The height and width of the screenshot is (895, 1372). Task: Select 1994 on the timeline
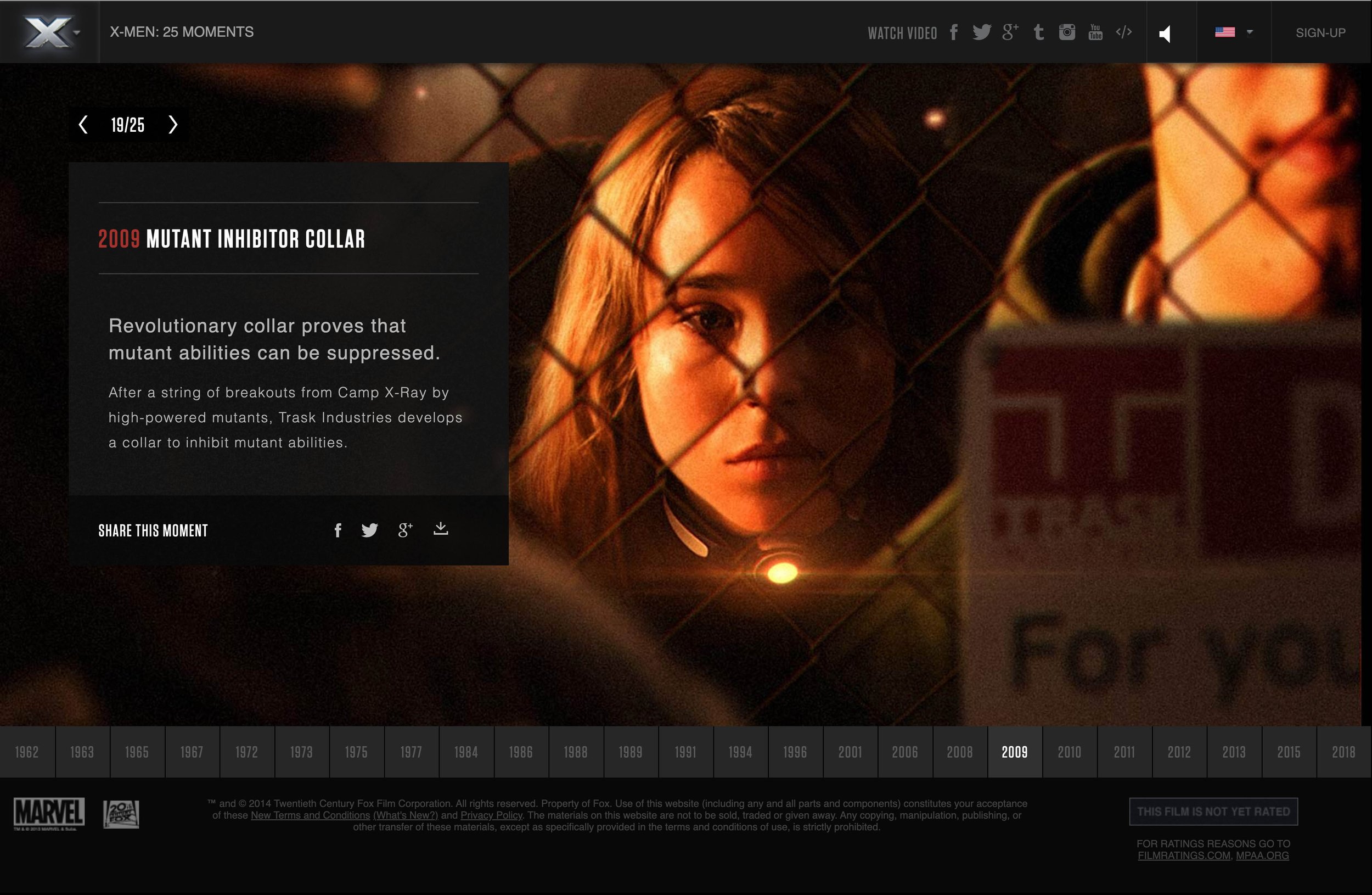(740, 752)
